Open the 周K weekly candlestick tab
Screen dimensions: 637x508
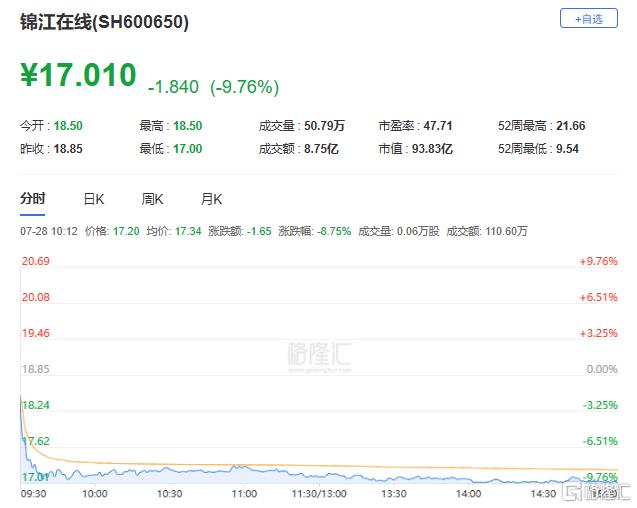click(x=152, y=199)
